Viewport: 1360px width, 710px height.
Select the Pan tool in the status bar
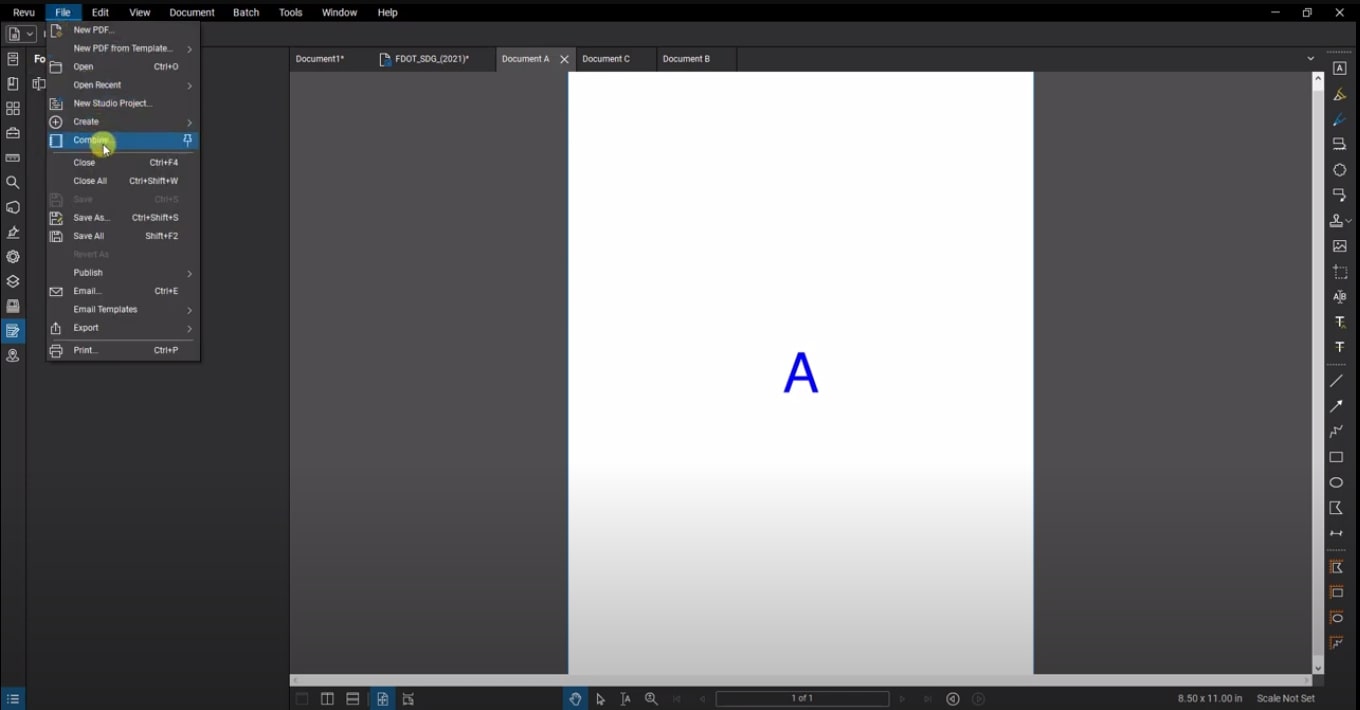[x=575, y=698]
